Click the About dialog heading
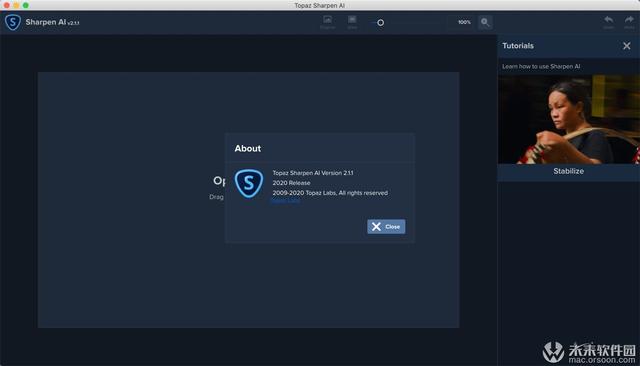This screenshot has height=366, width=640. (248, 149)
